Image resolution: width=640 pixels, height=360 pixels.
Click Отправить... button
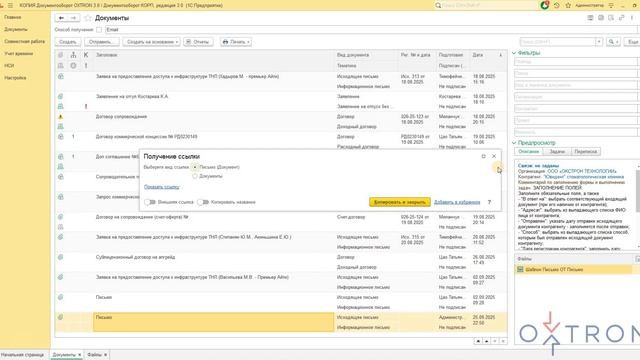coord(101,42)
